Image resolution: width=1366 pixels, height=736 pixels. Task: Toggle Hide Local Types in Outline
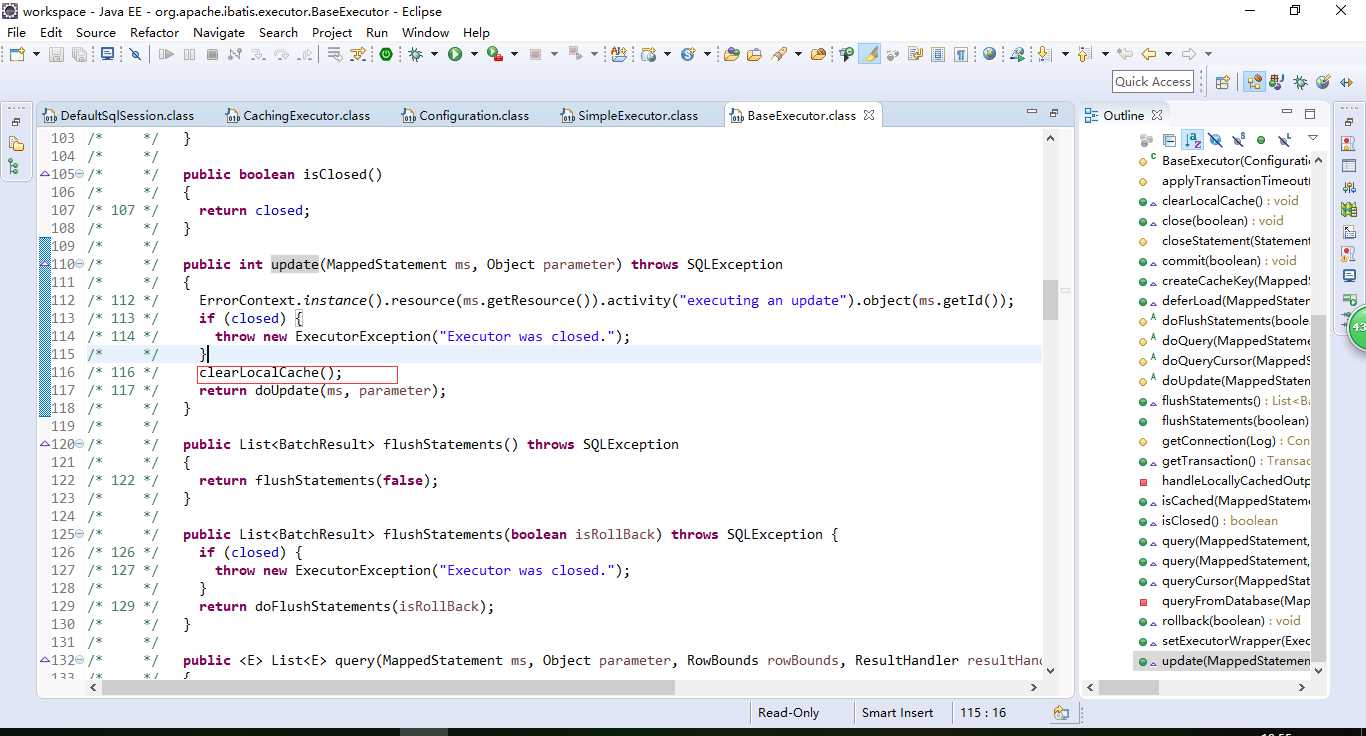[x=1285, y=140]
